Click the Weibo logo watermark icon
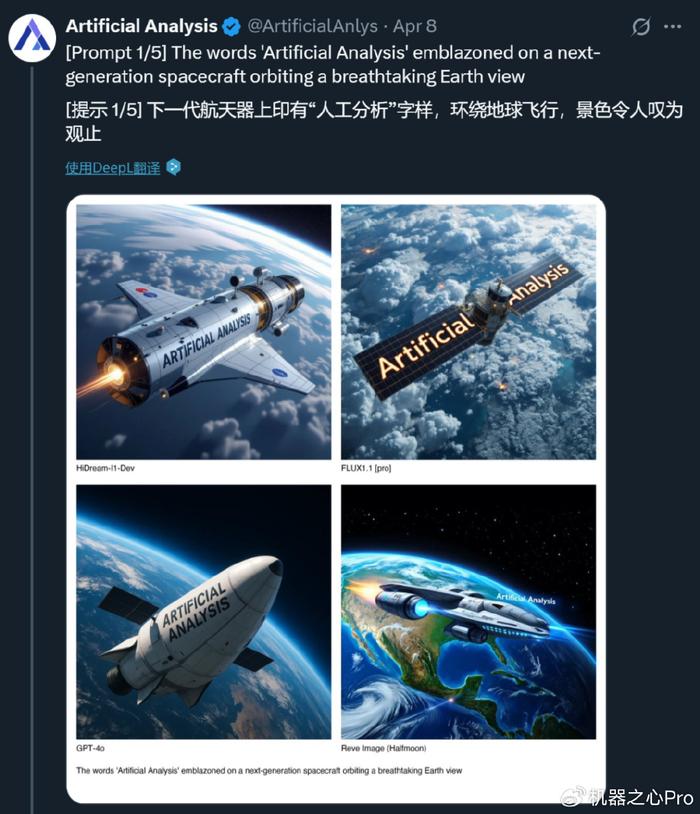This screenshot has height=814, width=700. 573,796
